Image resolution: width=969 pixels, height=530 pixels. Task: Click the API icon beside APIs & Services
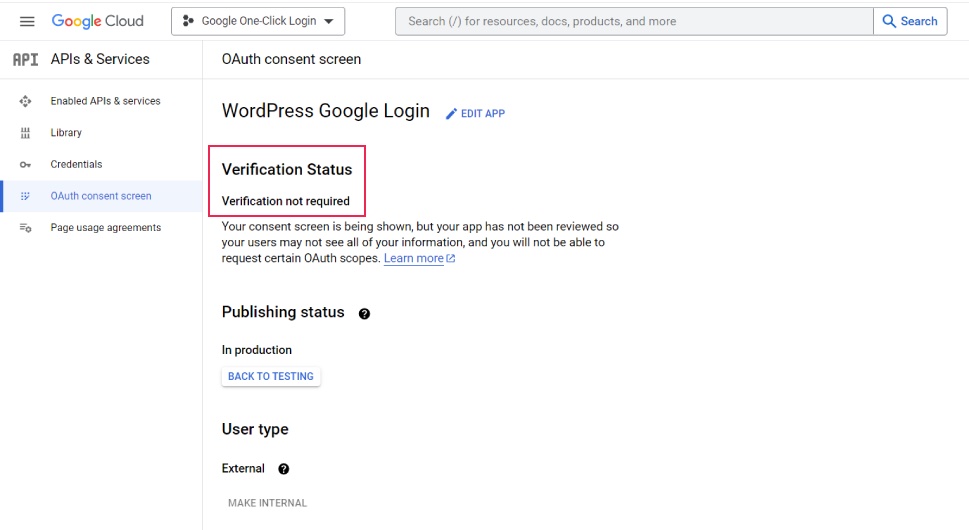coord(25,59)
